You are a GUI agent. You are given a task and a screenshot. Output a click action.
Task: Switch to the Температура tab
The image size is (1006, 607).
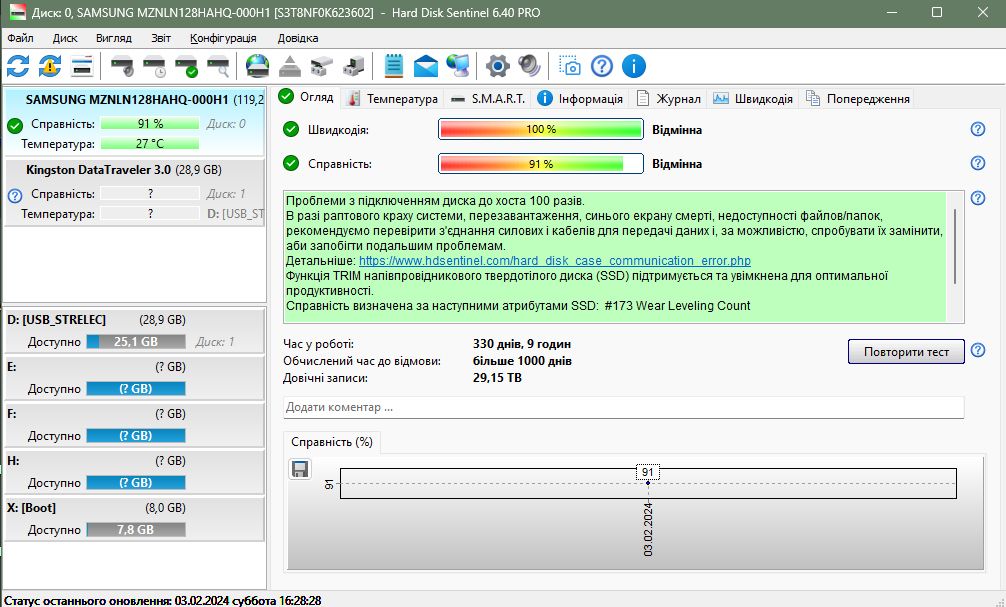coord(392,99)
